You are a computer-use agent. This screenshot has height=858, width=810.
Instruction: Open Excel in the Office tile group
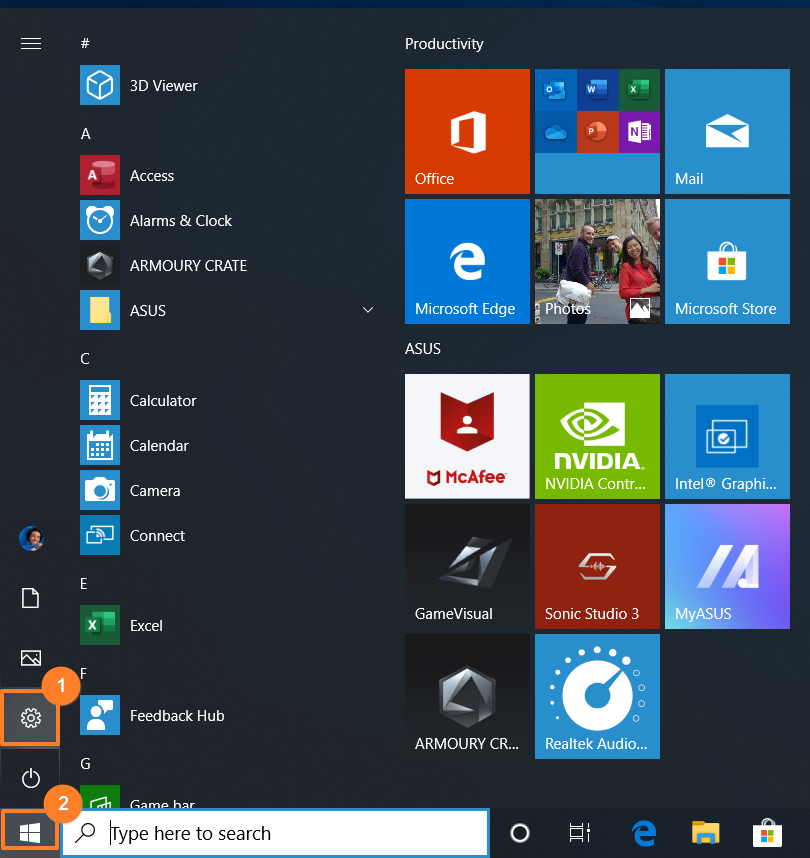click(639, 90)
